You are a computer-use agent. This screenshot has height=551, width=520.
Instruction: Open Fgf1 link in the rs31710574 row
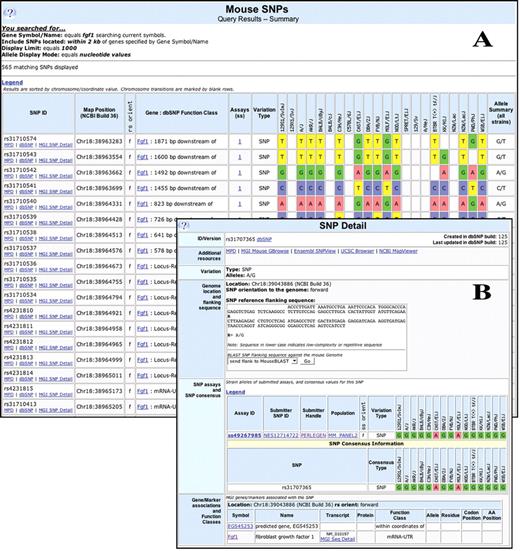[143, 141]
